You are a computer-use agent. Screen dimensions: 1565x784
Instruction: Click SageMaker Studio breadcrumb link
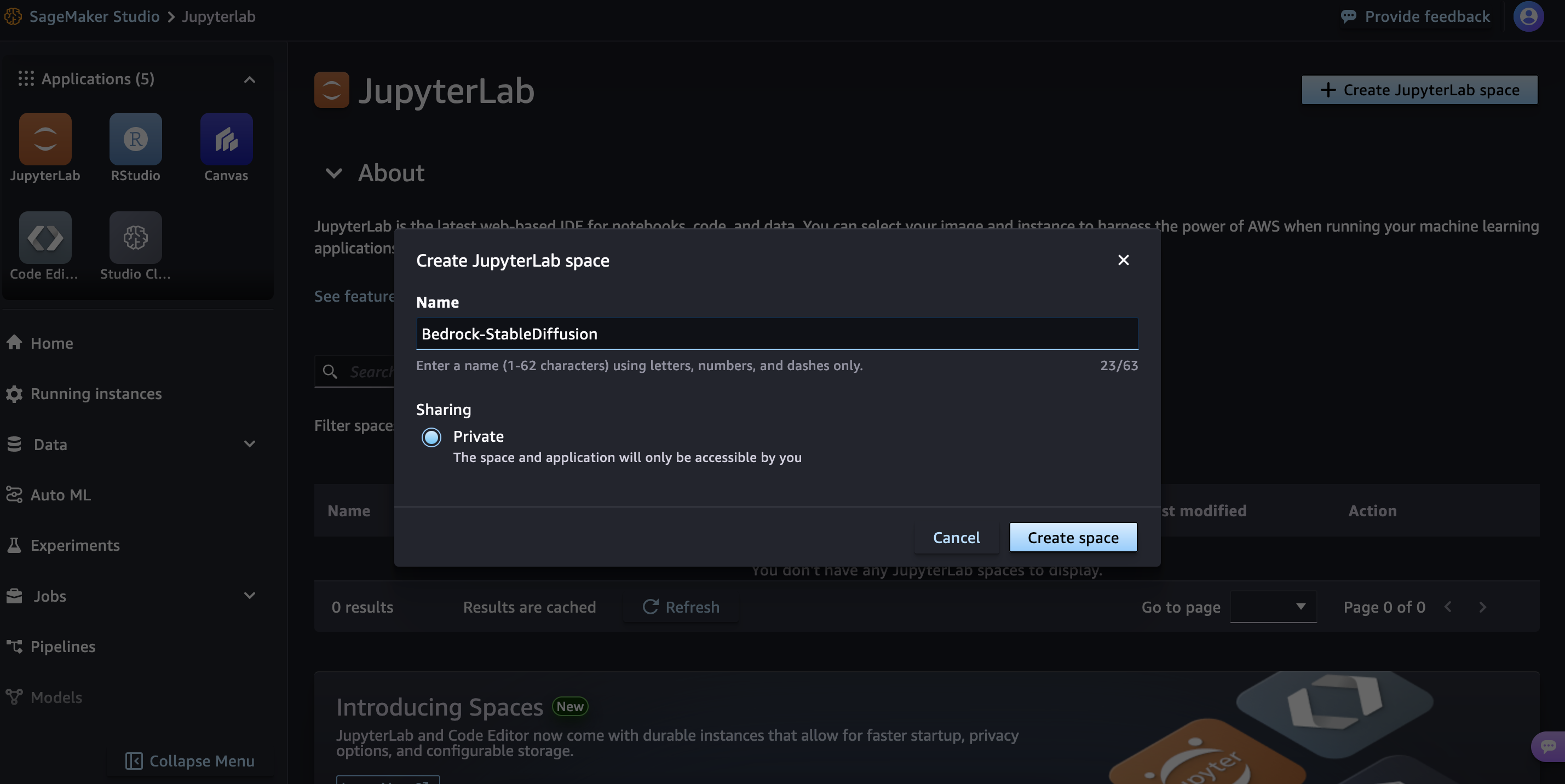[x=94, y=16]
